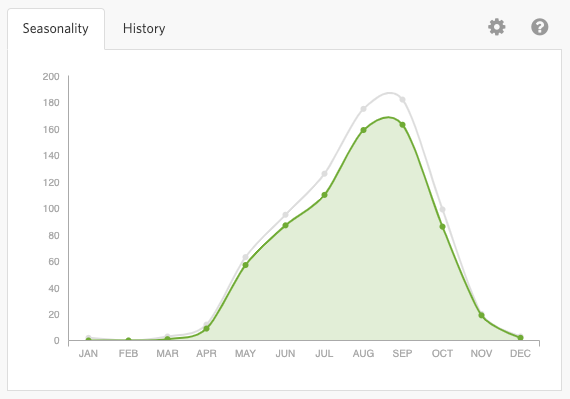Click the FEB axis label
The height and width of the screenshot is (399, 570).
pos(128,353)
